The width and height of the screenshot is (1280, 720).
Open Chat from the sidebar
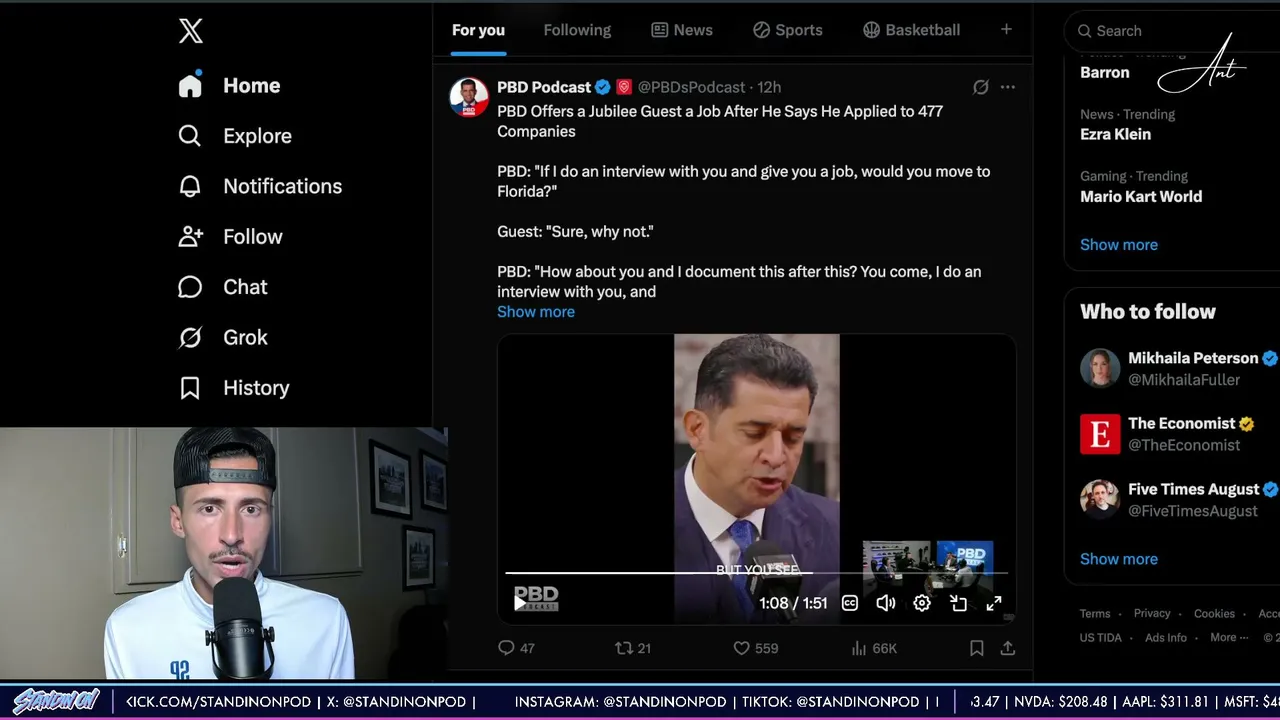click(x=223, y=287)
